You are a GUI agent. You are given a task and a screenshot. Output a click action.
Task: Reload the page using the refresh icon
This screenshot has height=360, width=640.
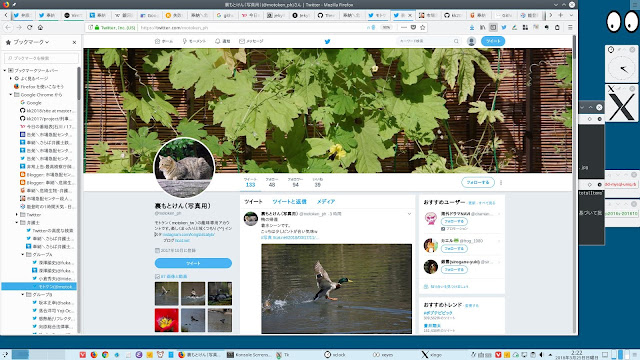point(29,27)
